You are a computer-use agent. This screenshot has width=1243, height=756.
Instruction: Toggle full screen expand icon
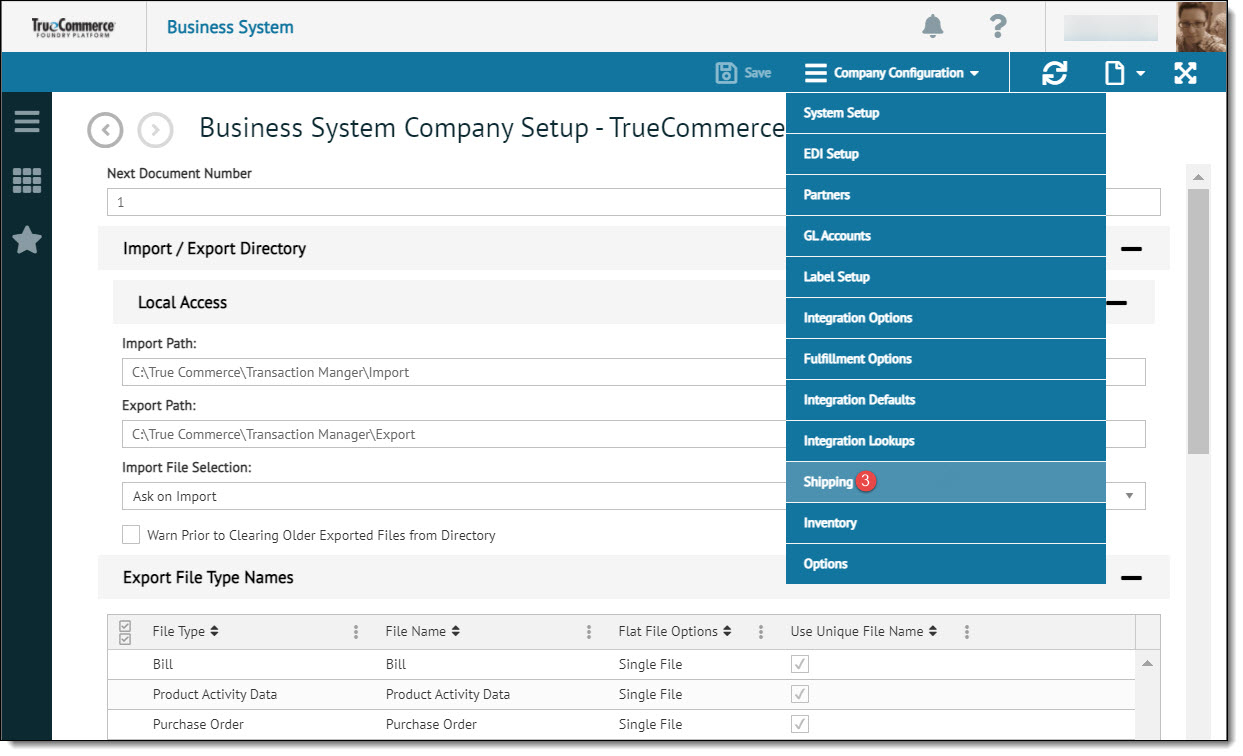1185,73
